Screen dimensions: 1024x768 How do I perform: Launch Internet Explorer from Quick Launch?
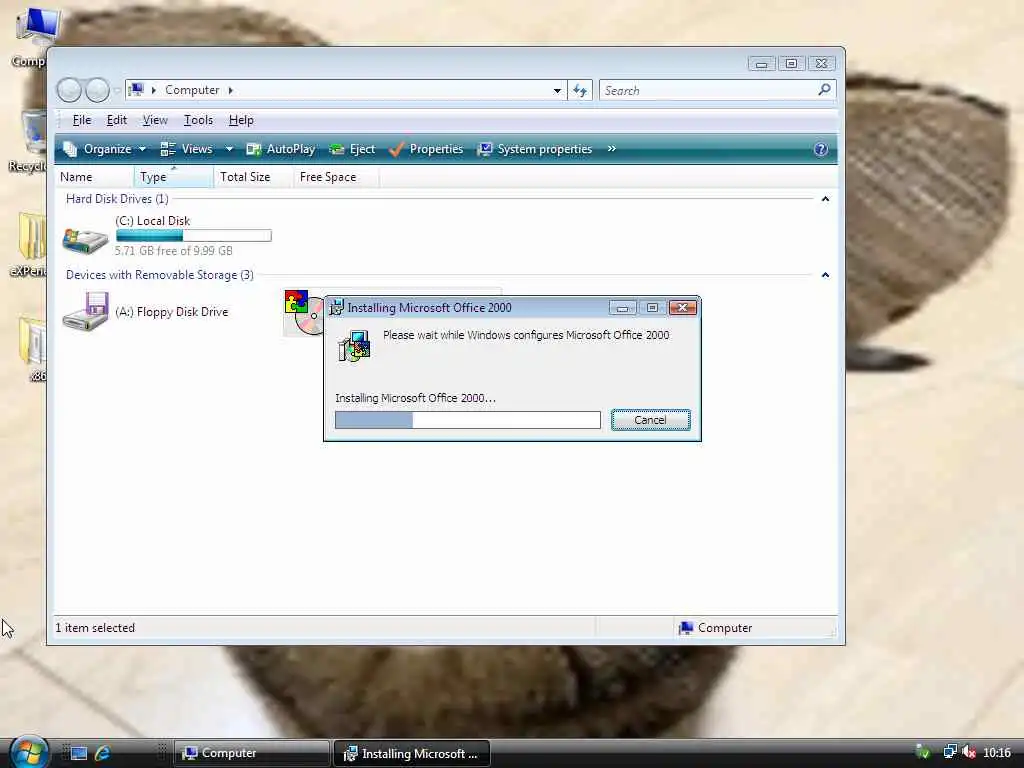pos(103,753)
